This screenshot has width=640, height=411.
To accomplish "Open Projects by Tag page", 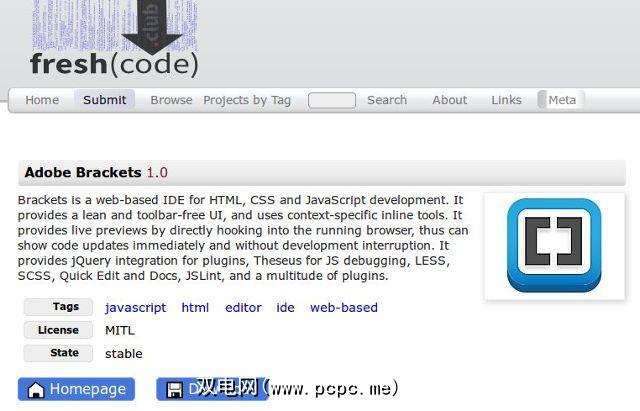I will pyautogui.click(x=247, y=100).
